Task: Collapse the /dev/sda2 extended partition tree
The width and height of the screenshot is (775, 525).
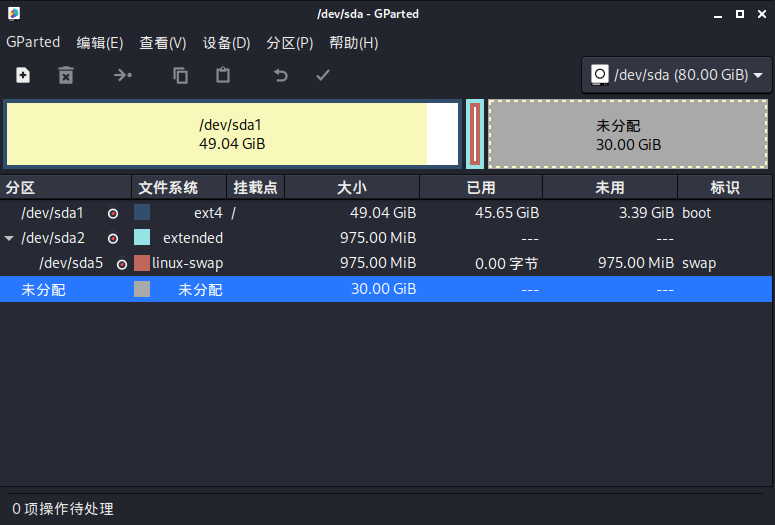Action: pyautogui.click(x=9, y=238)
